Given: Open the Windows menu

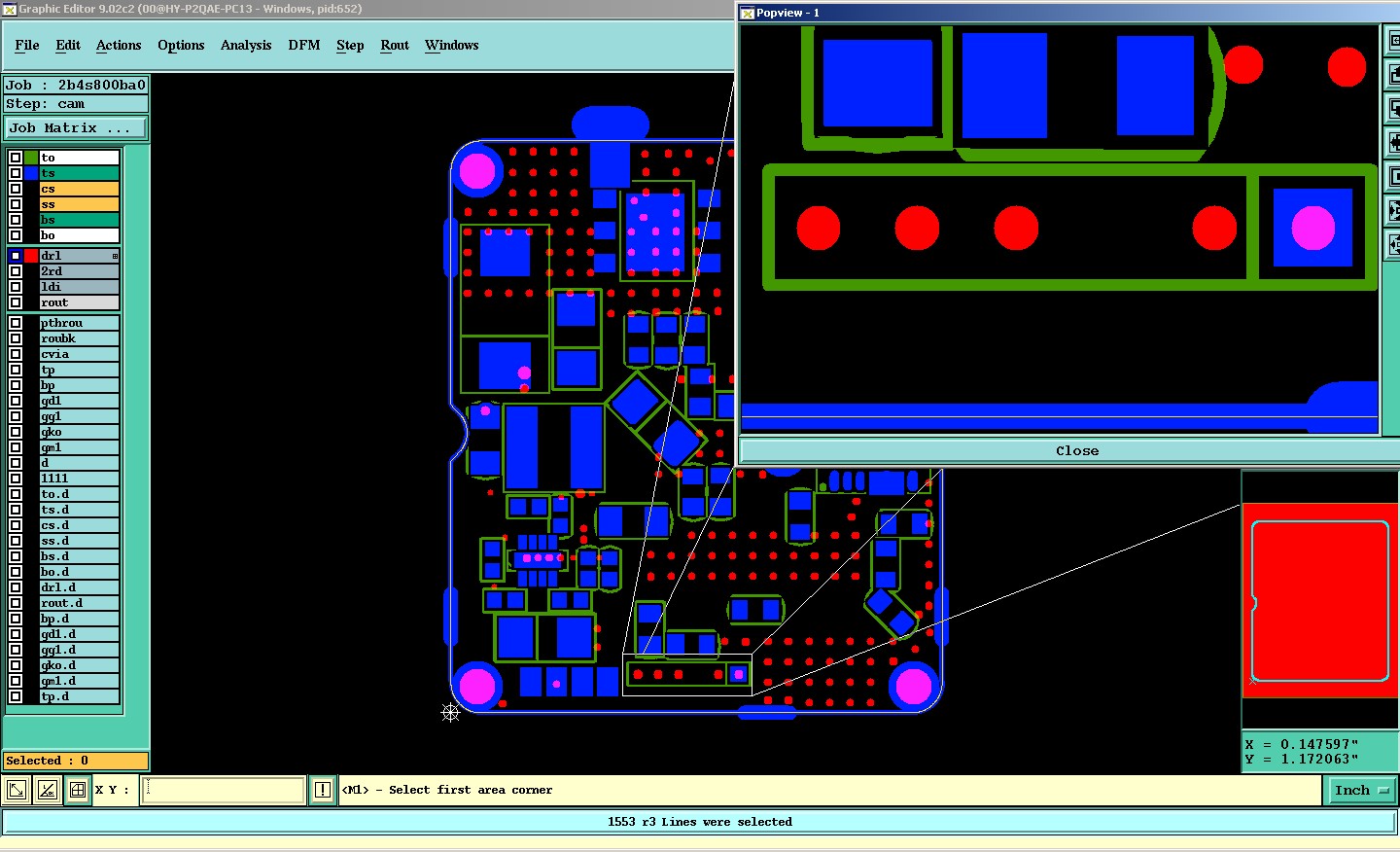Looking at the screenshot, I should pyautogui.click(x=452, y=45).
